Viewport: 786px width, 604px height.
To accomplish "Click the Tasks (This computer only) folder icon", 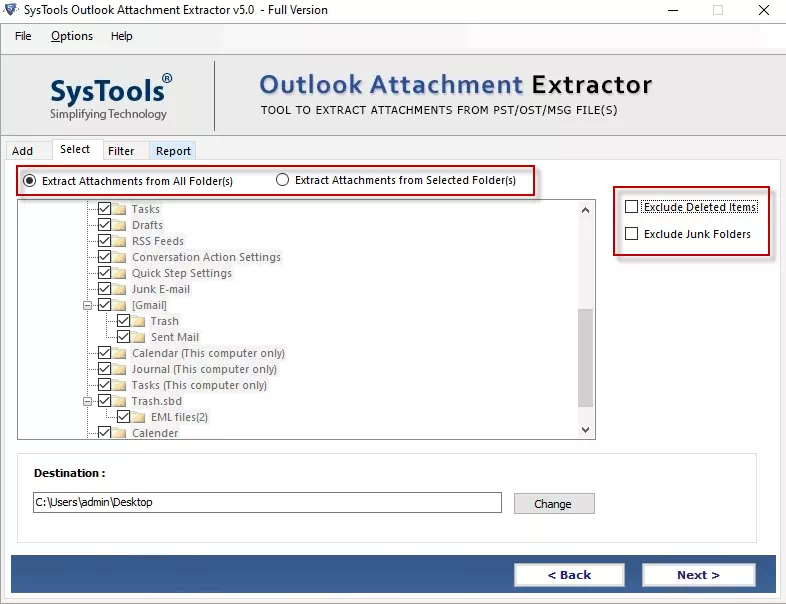I will pyautogui.click(x=119, y=385).
